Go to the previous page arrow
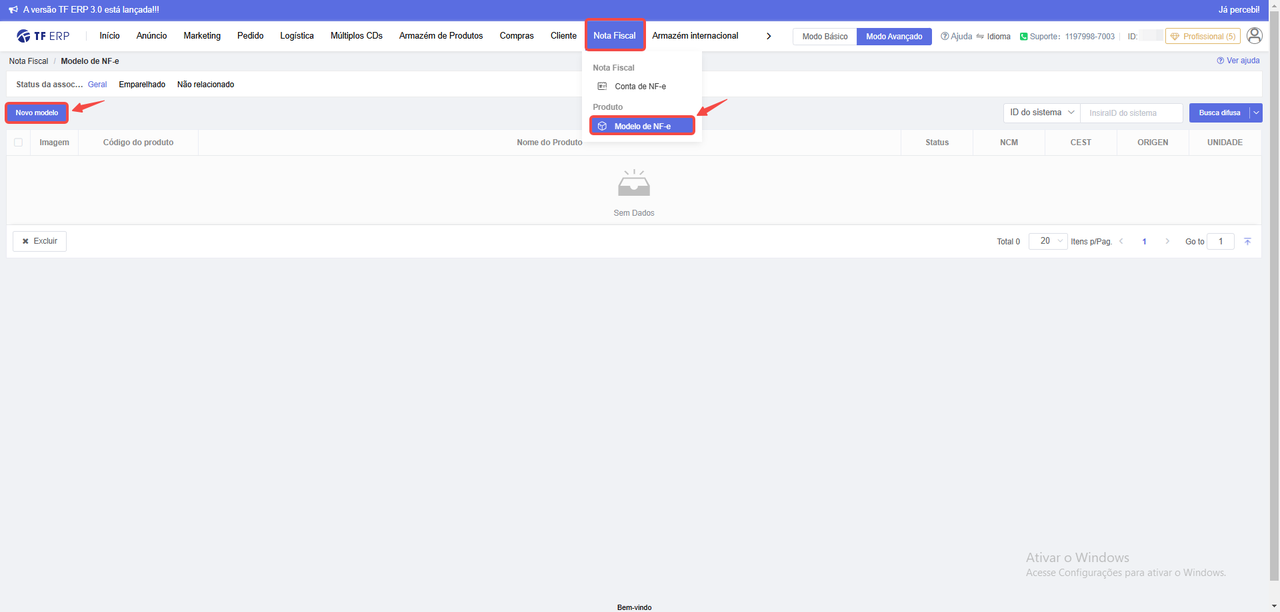The height and width of the screenshot is (612, 1280). (1121, 241)
